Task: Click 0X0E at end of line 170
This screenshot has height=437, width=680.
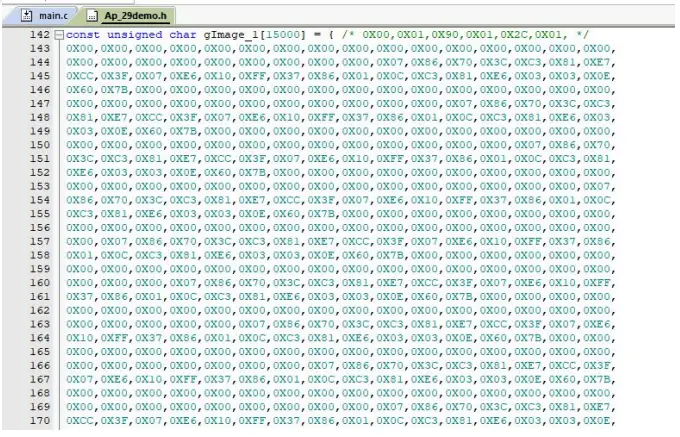Action: pyautogui.click(x=597, y=421)
